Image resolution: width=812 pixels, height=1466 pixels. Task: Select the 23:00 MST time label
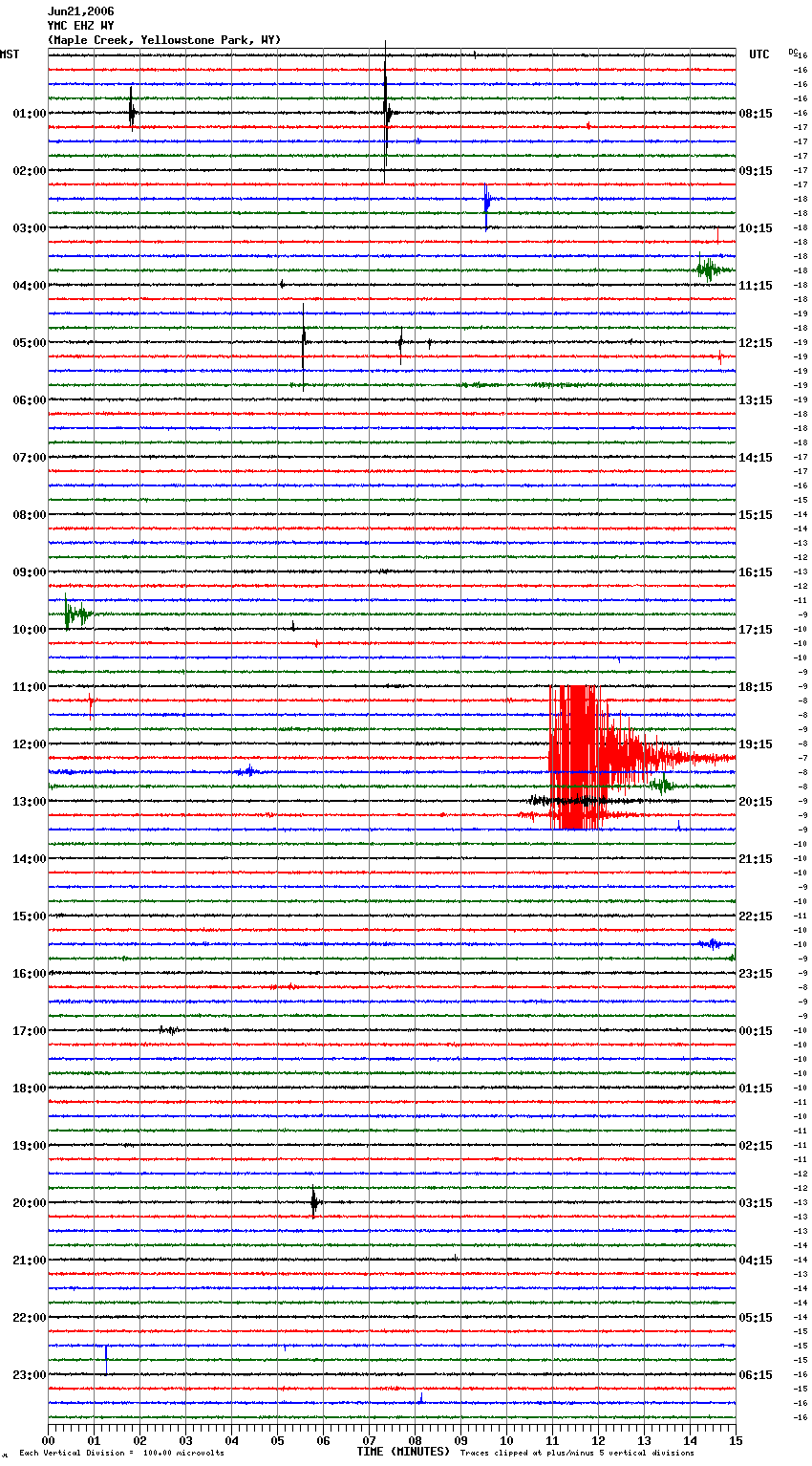pos(30,1375)
